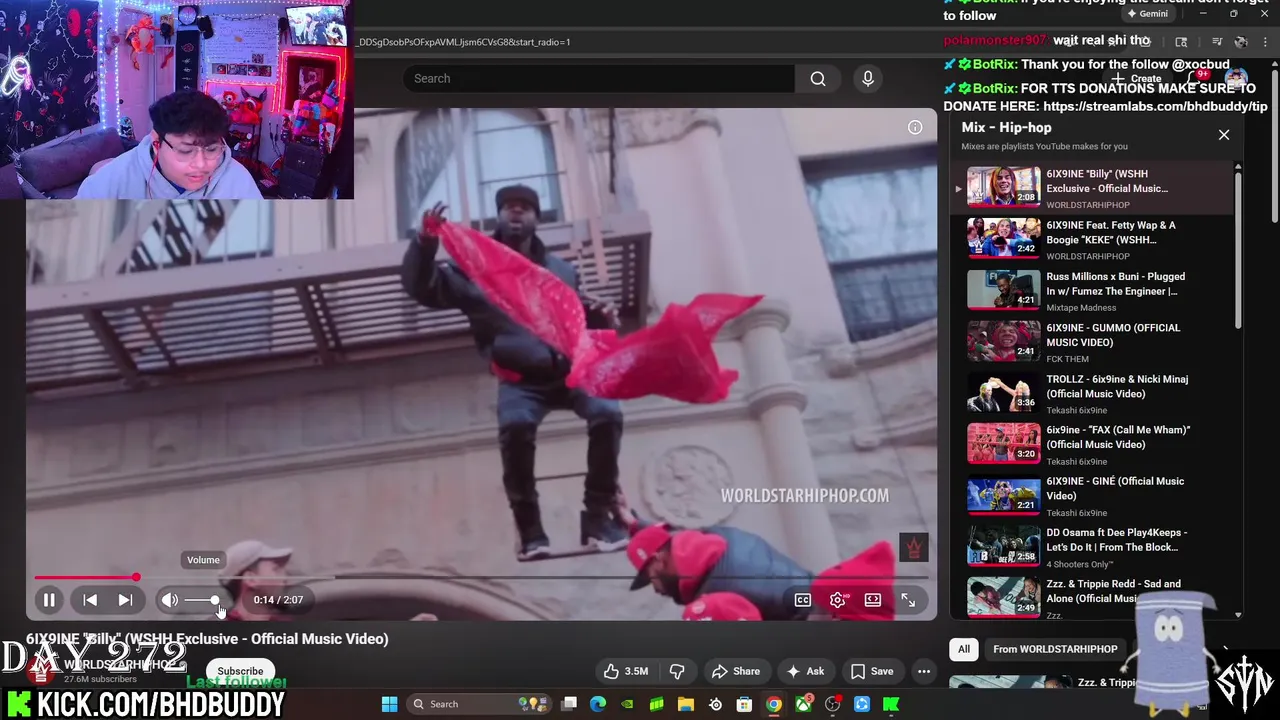This screenshot has width=1280, height=720.
Task: Open the blue share app on the taskbar
Action: [x=862, y=704]
